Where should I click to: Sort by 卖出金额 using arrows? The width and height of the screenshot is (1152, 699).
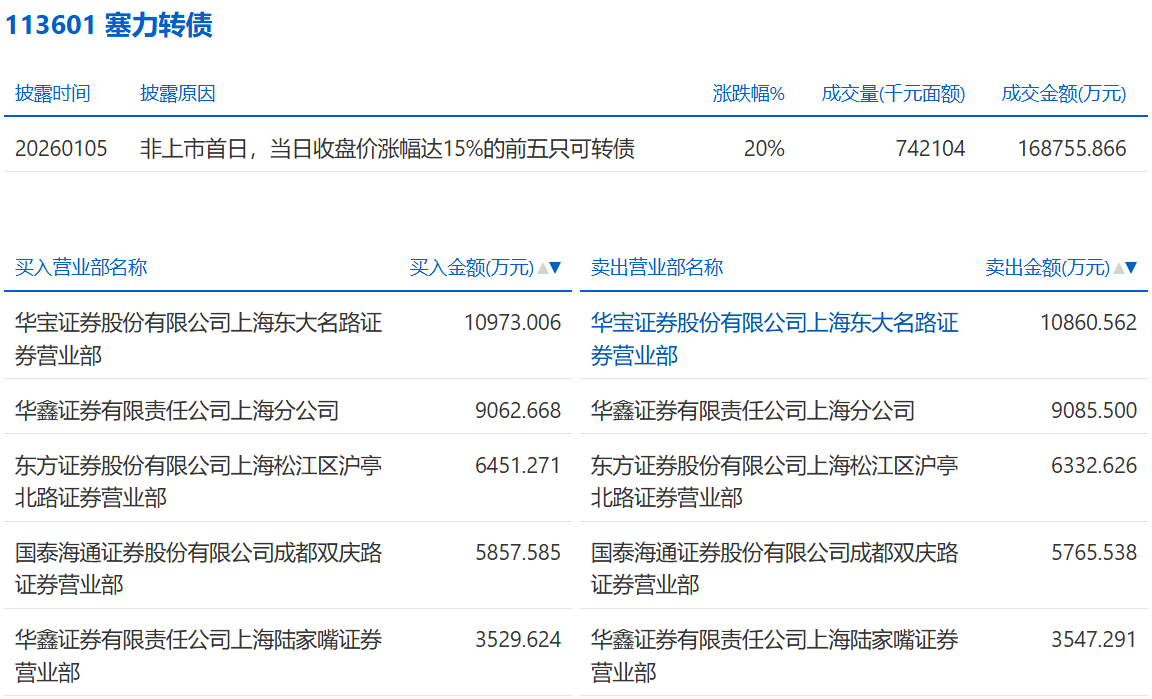pos(1126,268)
